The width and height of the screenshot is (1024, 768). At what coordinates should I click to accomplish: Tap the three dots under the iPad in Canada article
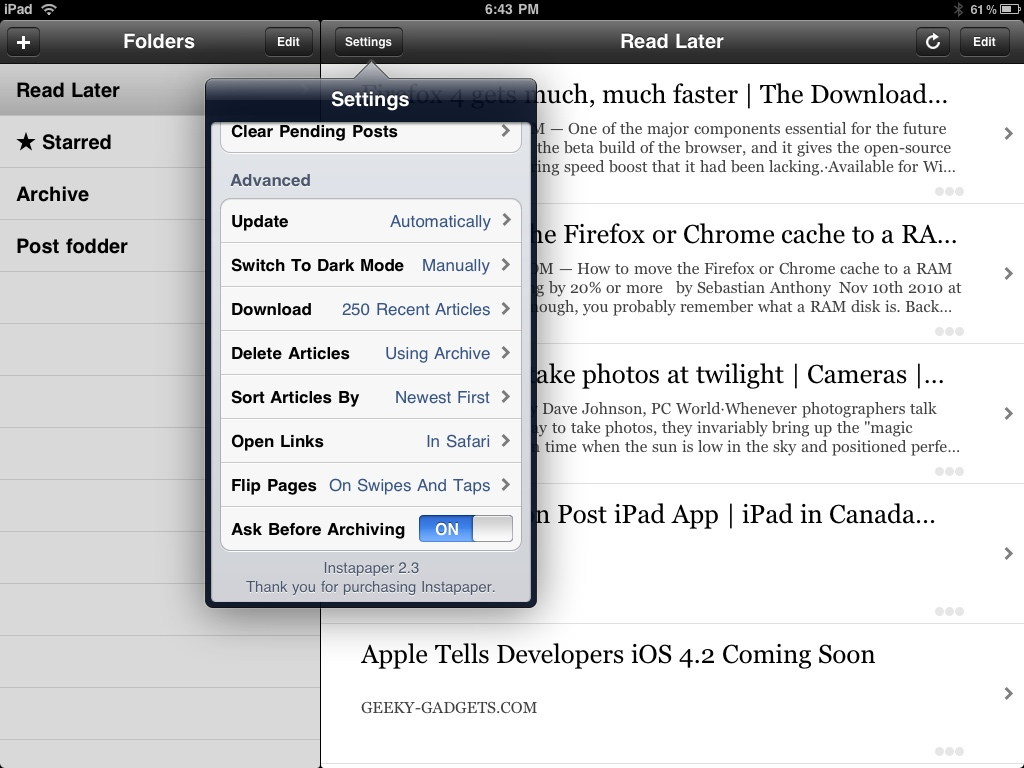(949, 611)
